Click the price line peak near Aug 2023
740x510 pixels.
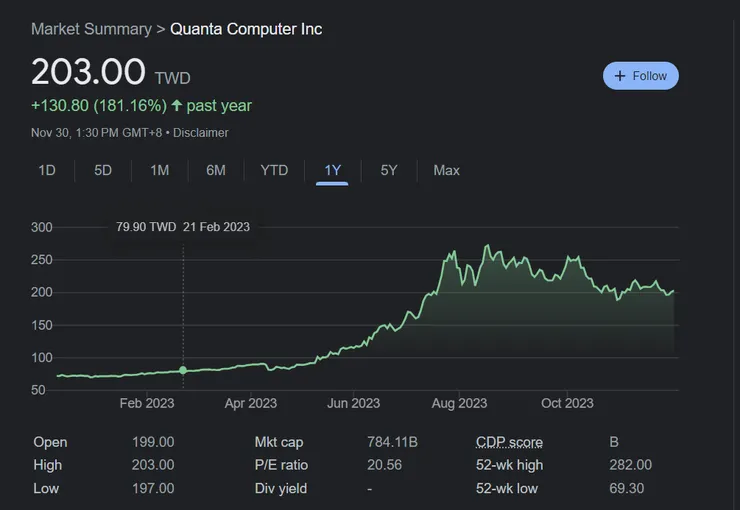click(x=486, y=246)
